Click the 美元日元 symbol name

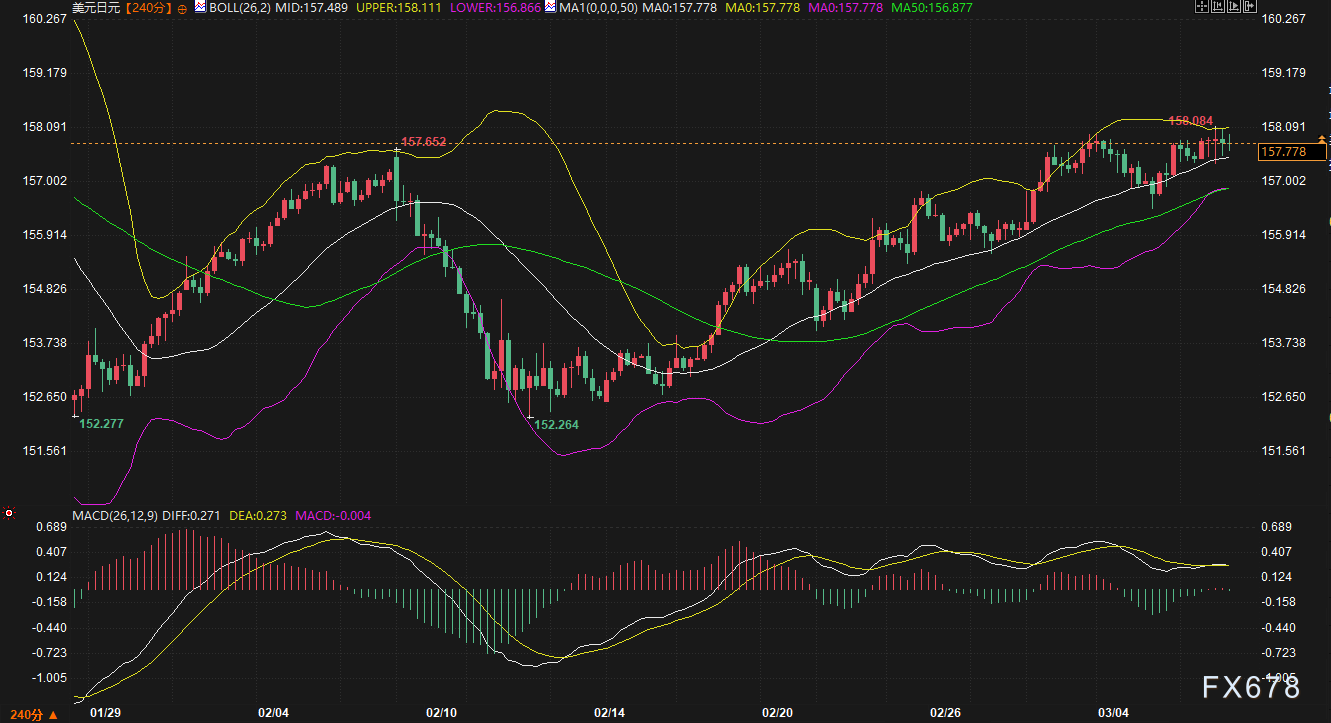[95, 7]
